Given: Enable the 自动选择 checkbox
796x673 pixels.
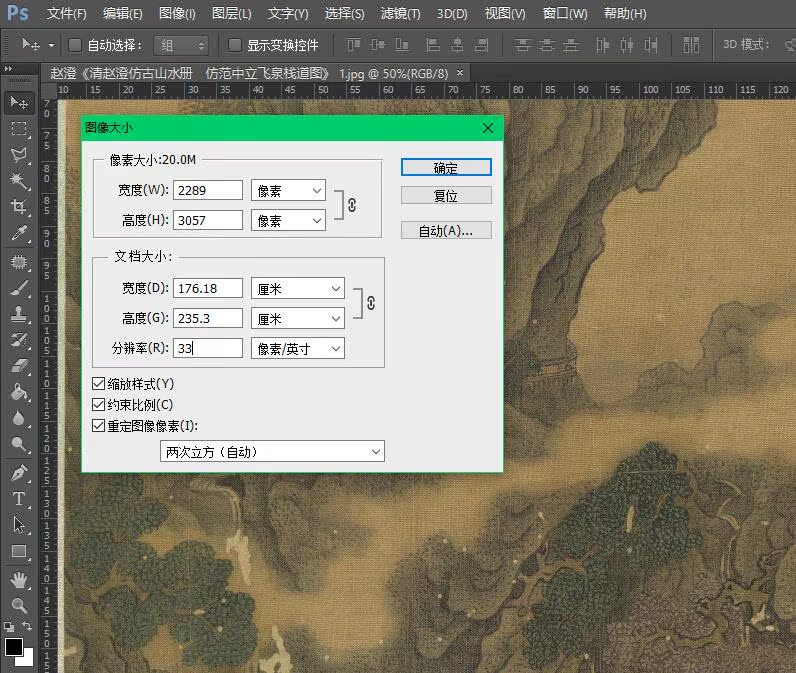Looking at the screenshot, I should (75, 45).
